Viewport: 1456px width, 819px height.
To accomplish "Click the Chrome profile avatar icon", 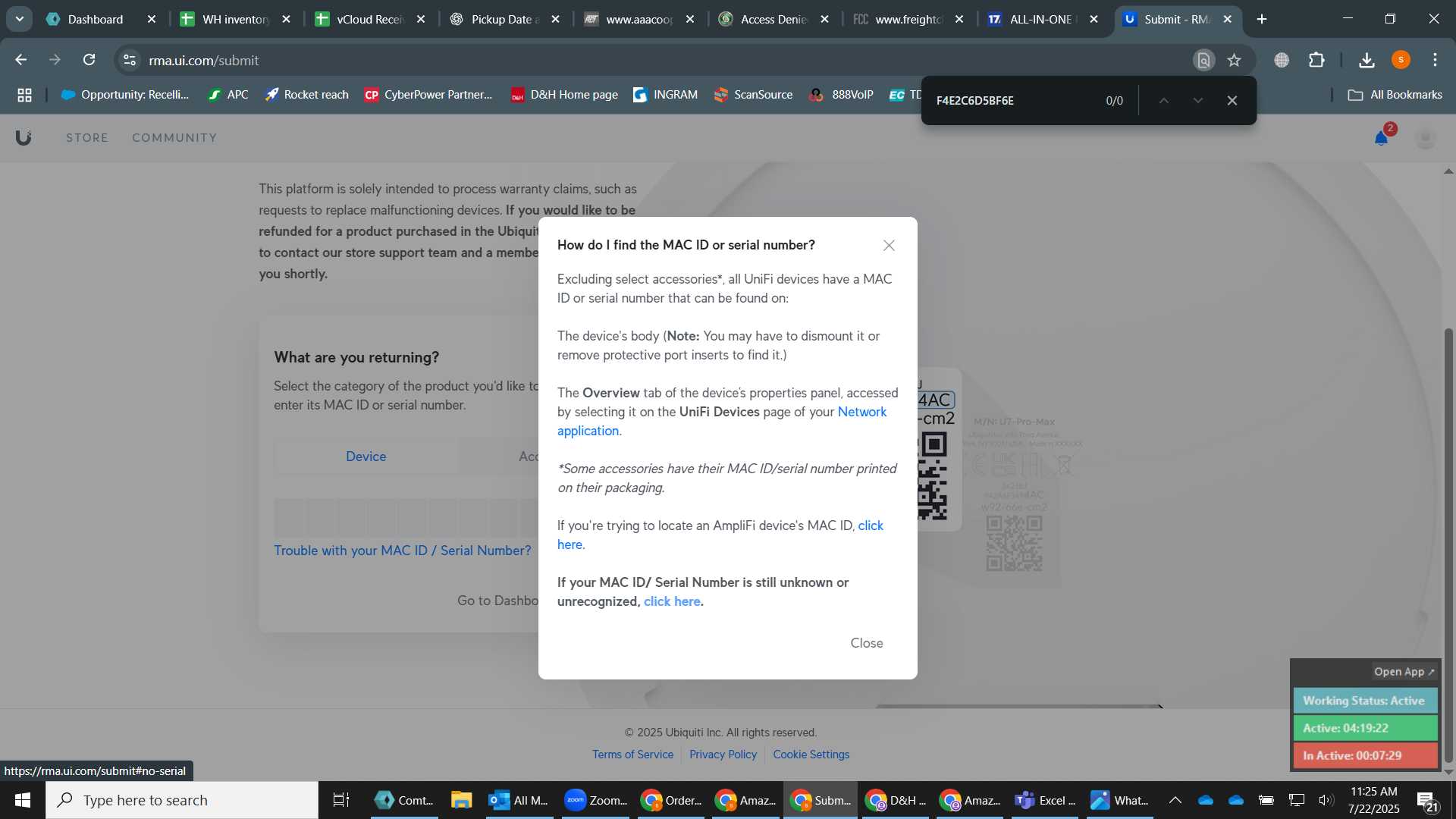I will 1401,60.
